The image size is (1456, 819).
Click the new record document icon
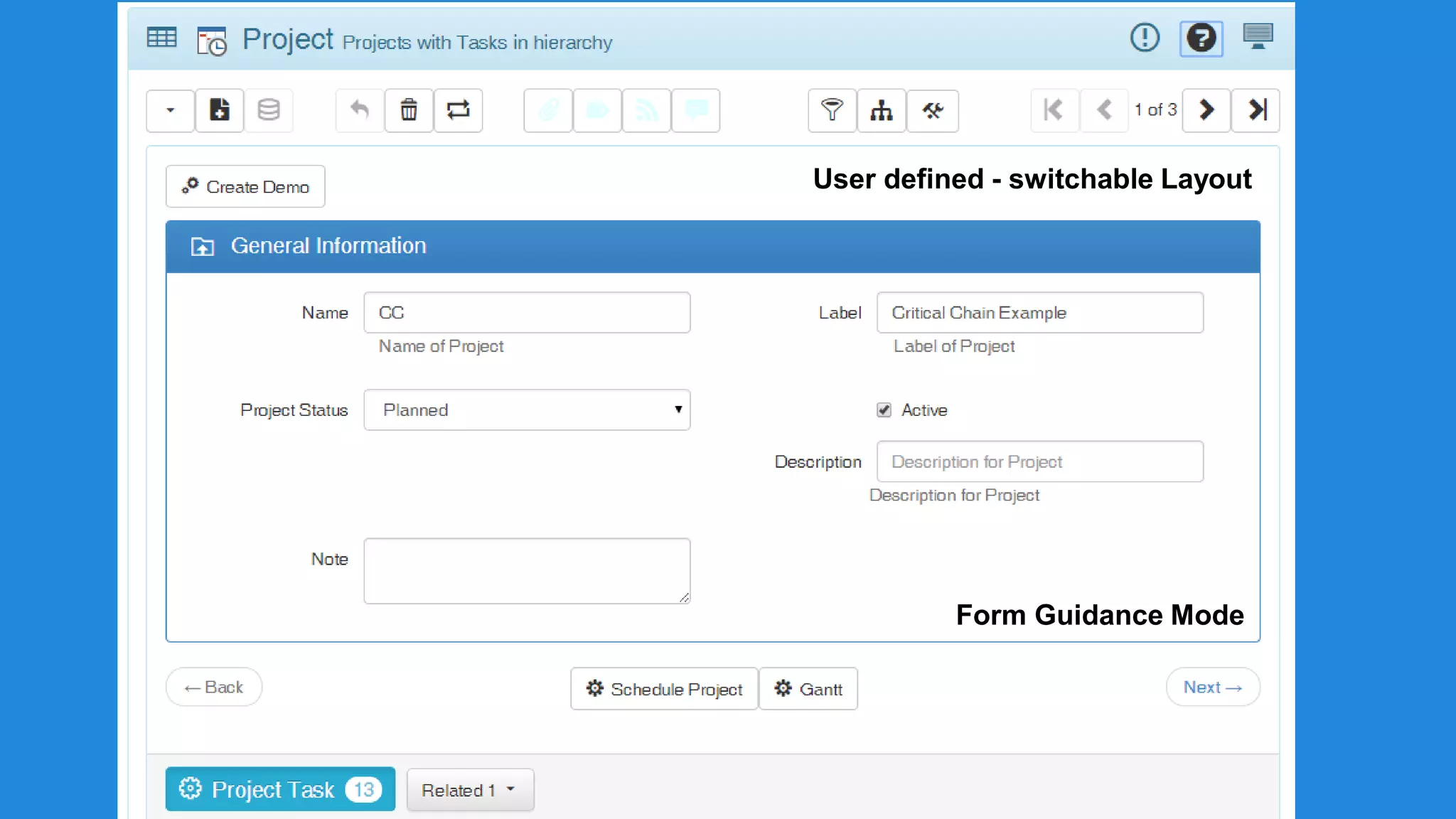[x=219, y=110]
